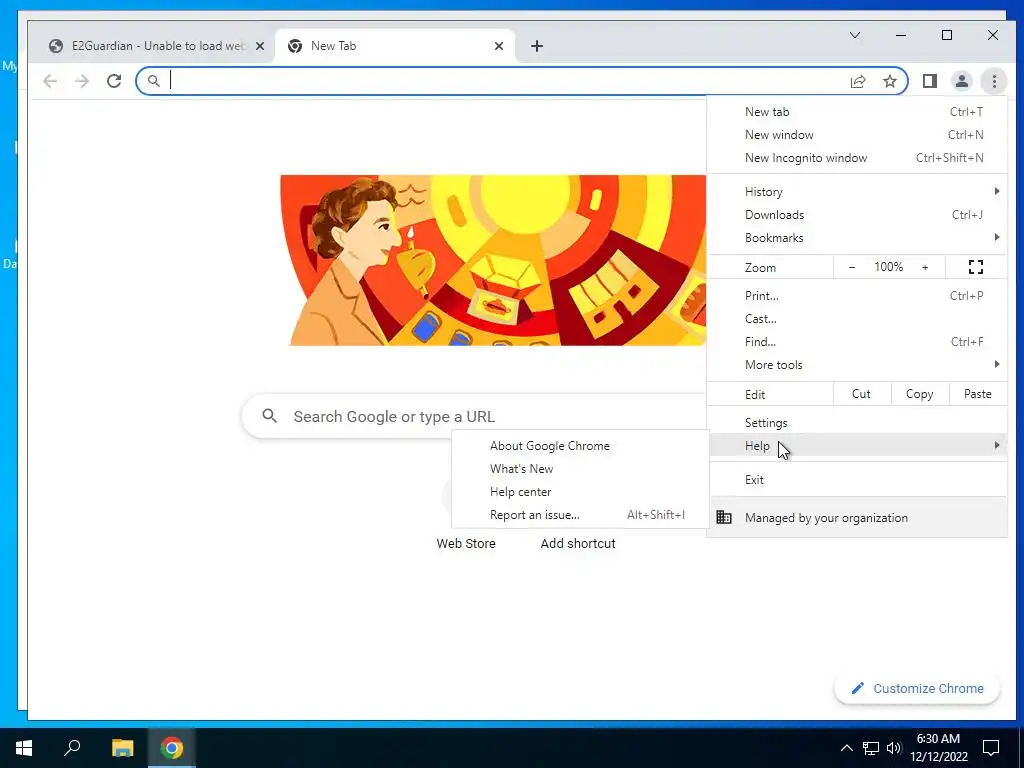Click the forward navigation arrow

(x=82, y=81)
